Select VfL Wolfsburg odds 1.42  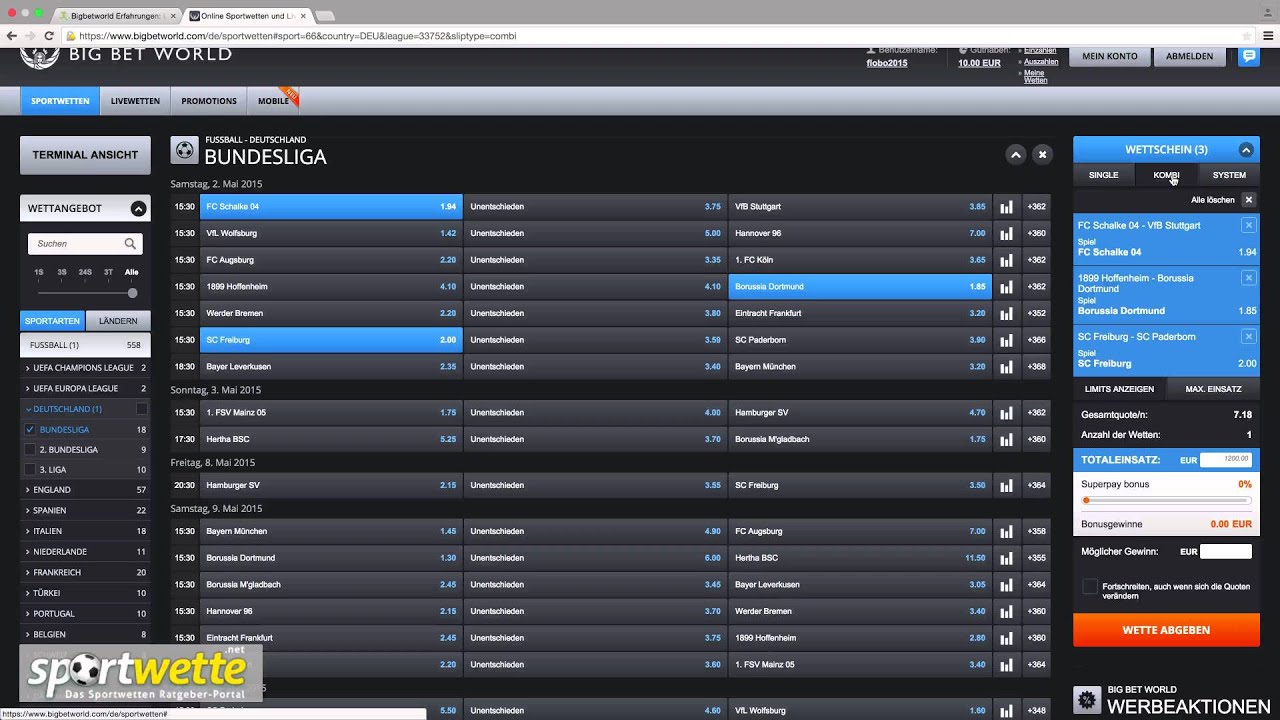330,233
